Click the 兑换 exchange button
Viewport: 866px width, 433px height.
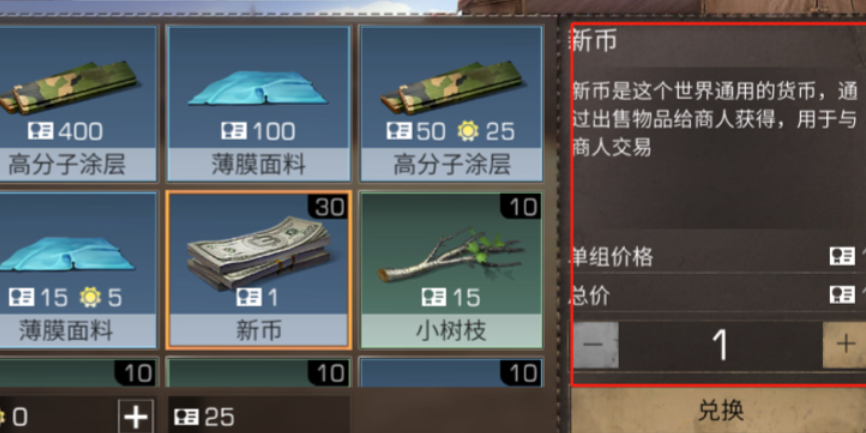pos(721,410)
